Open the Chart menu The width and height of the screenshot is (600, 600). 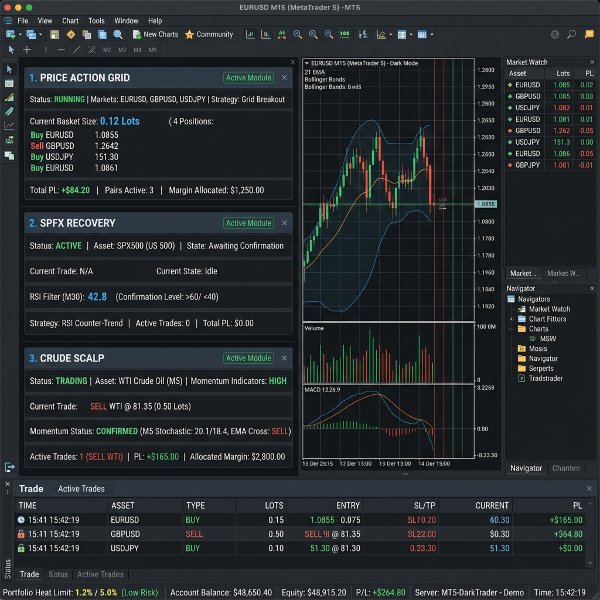click(70, 21)
